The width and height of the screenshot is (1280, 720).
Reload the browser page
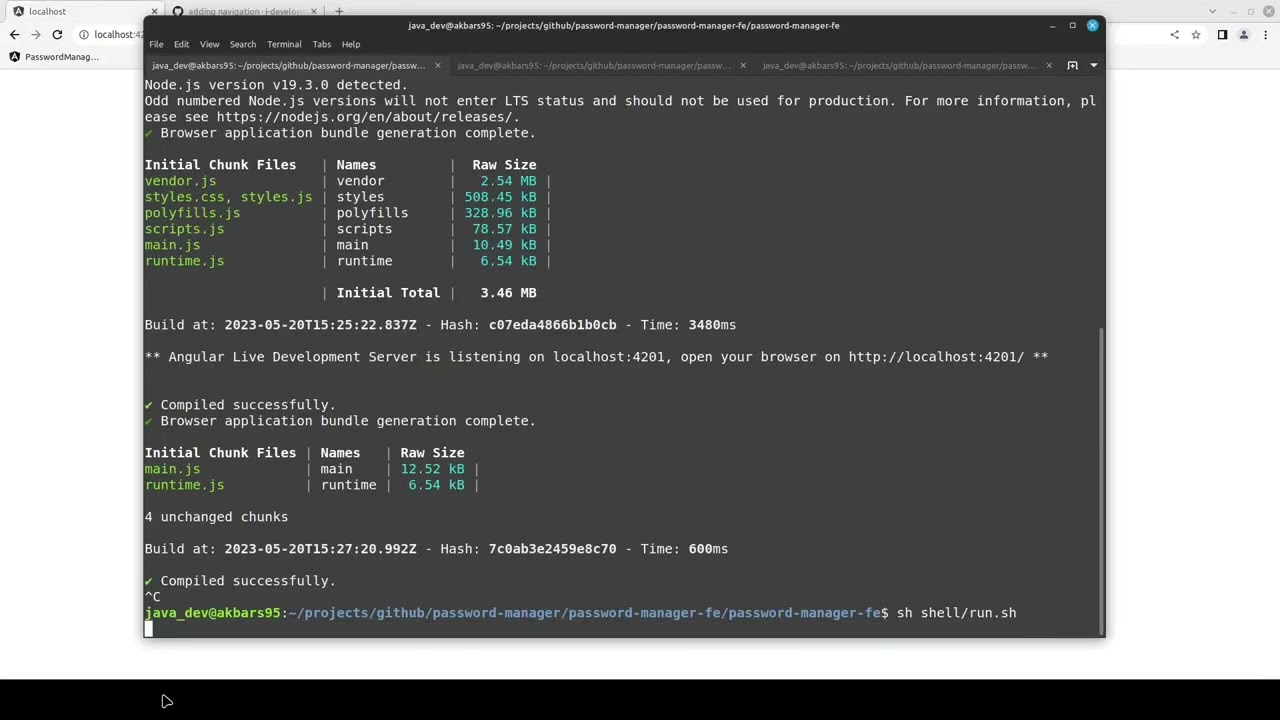coord(57,34)
